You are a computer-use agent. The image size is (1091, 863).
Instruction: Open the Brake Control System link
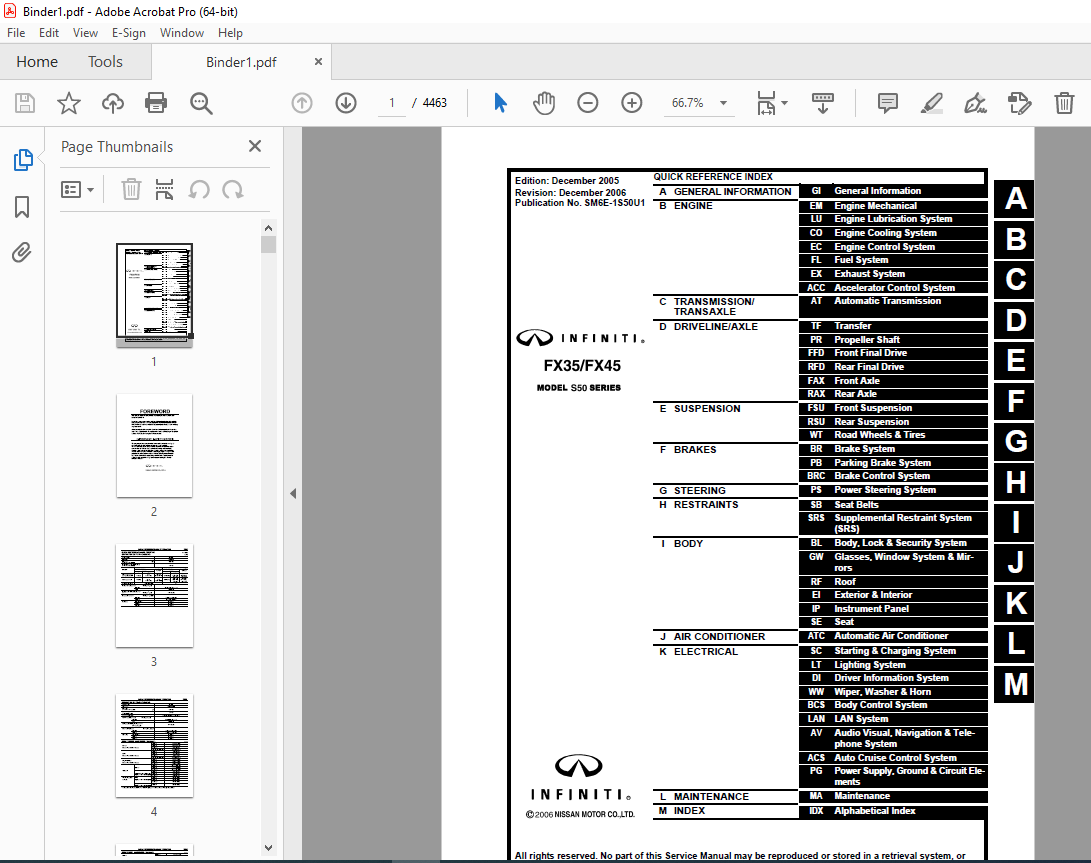tap(893, 476)
